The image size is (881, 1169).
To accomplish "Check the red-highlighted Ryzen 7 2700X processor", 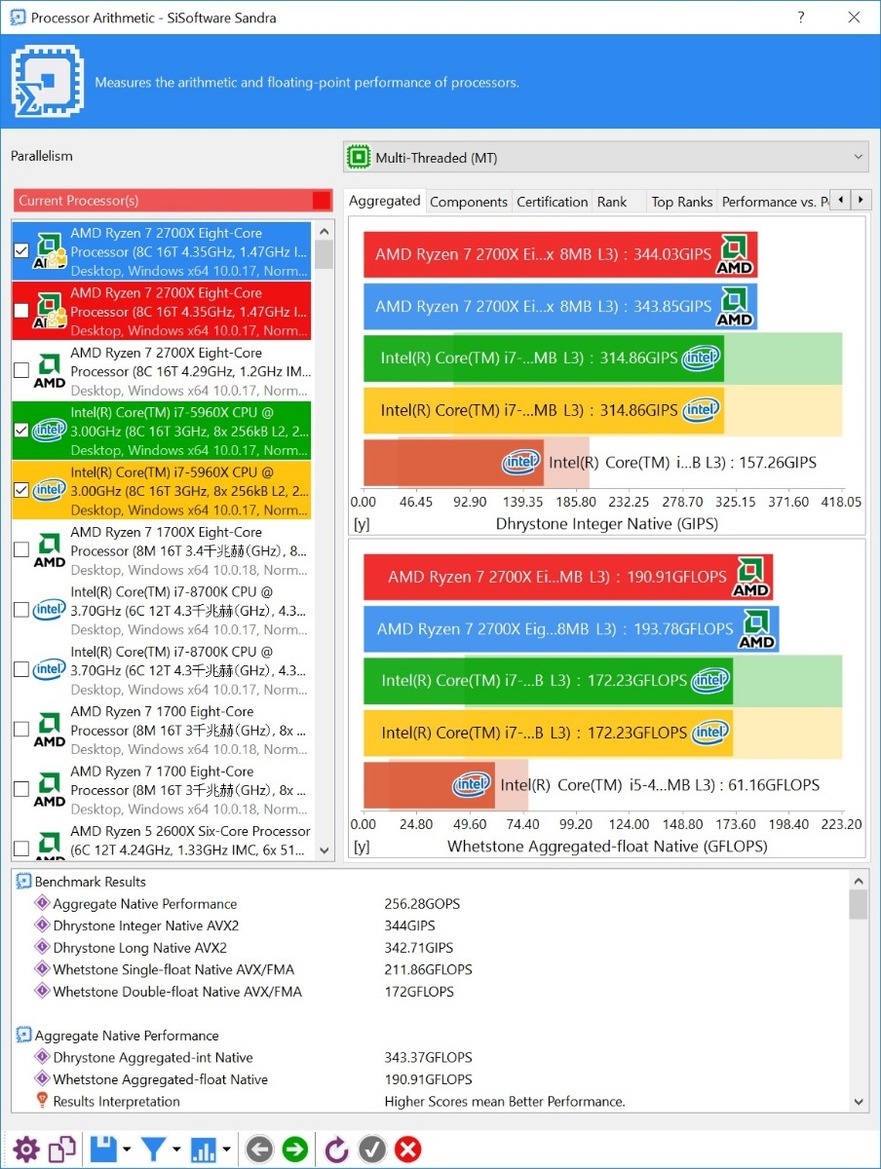I will pos(22,310).
